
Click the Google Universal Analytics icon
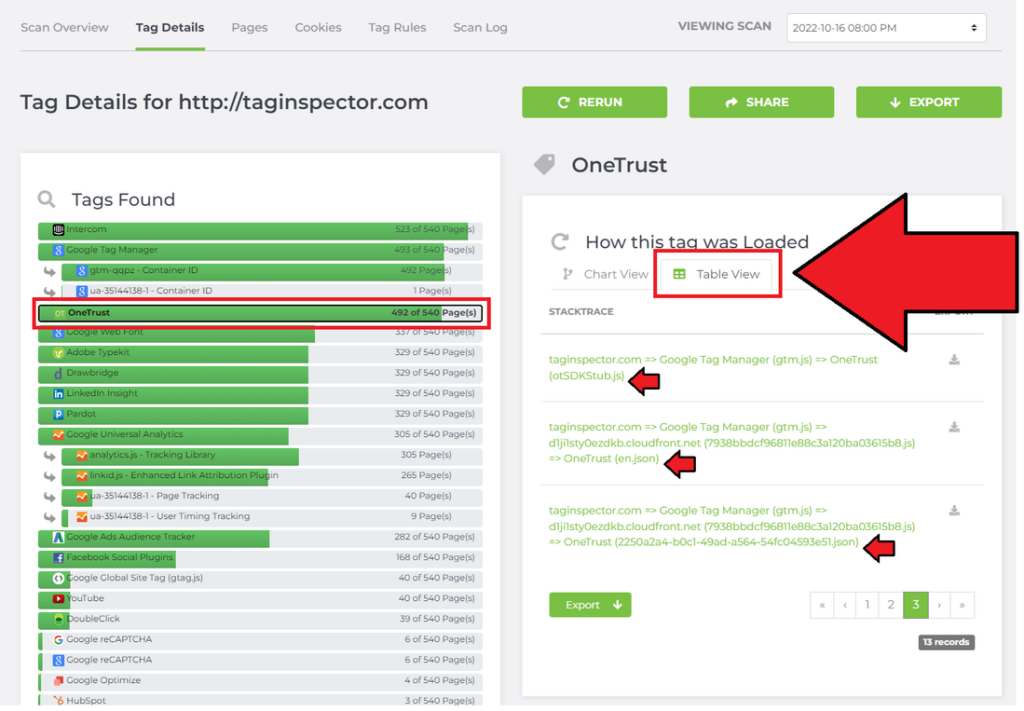click(x=58, y=435)
